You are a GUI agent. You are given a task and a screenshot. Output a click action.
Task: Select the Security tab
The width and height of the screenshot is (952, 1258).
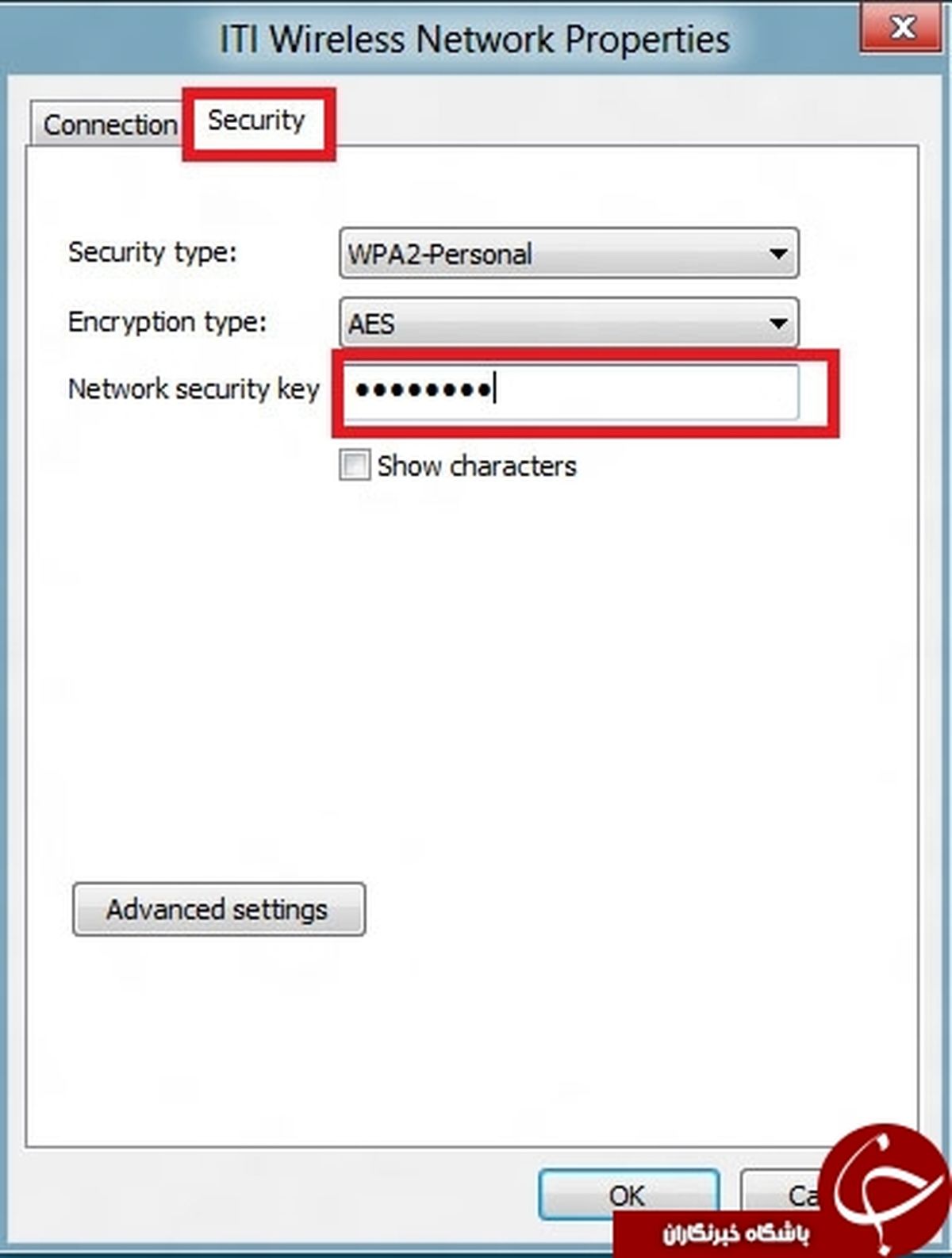click(256, 121)
